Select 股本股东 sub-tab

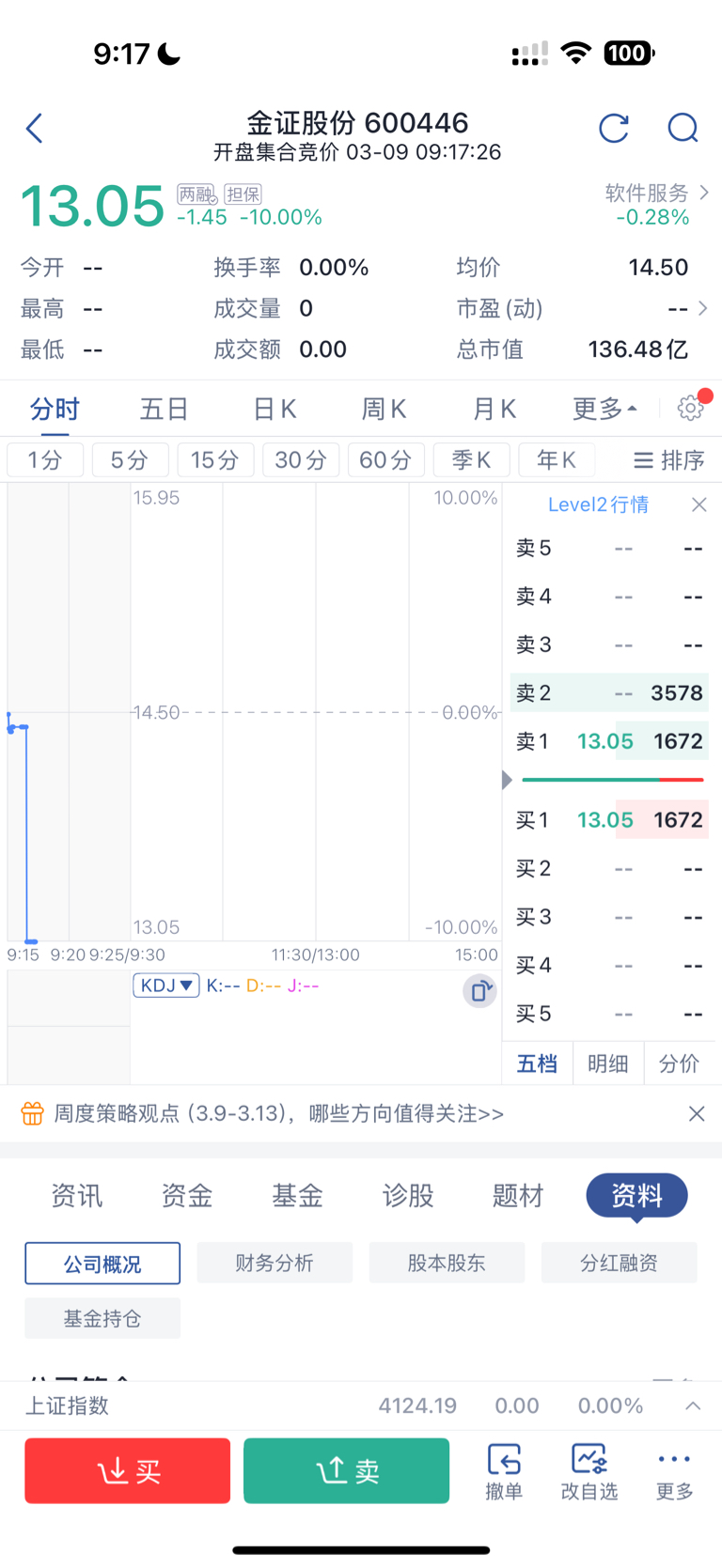(x=447, y=1263)
